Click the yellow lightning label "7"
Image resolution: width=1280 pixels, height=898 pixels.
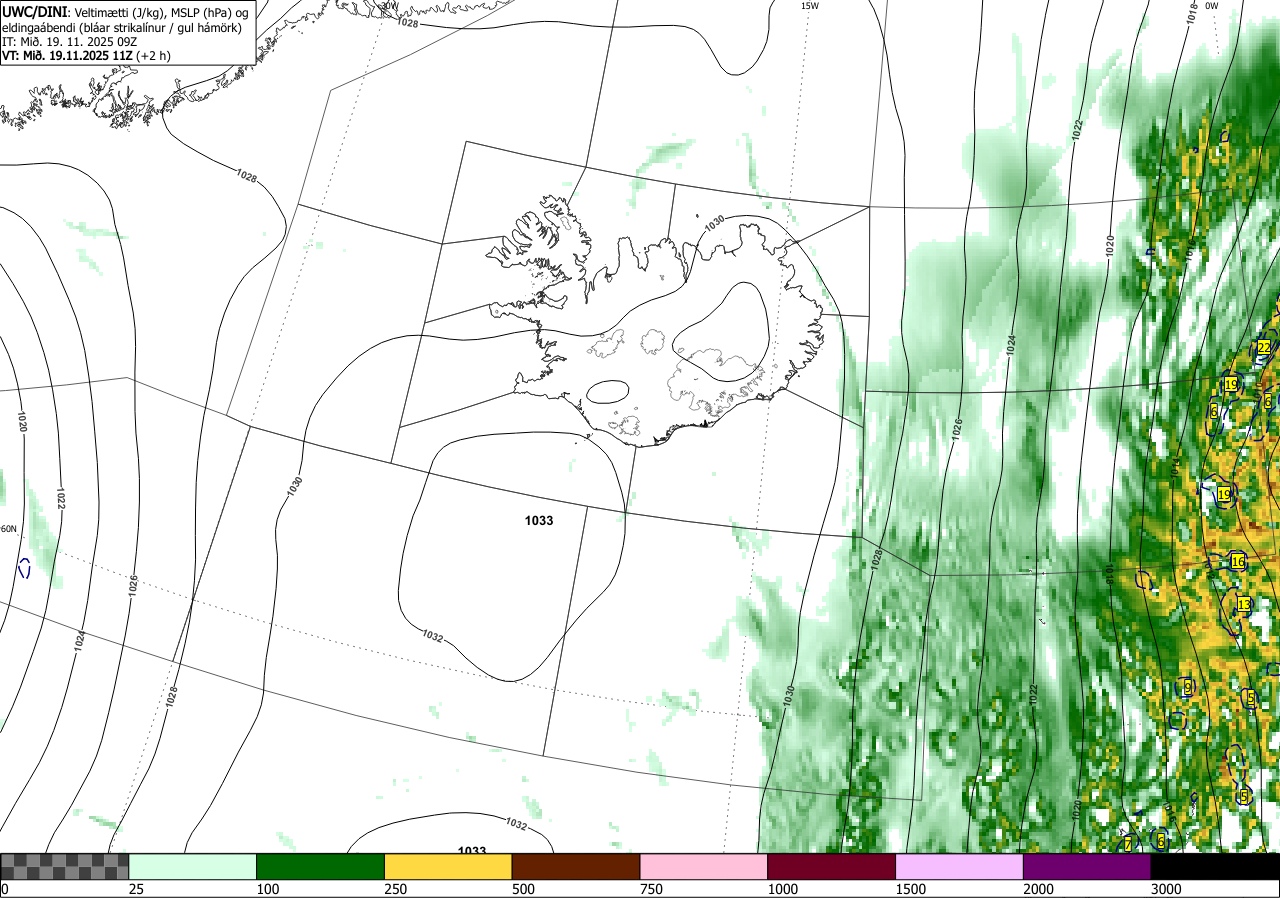[x=1128, y=845]
